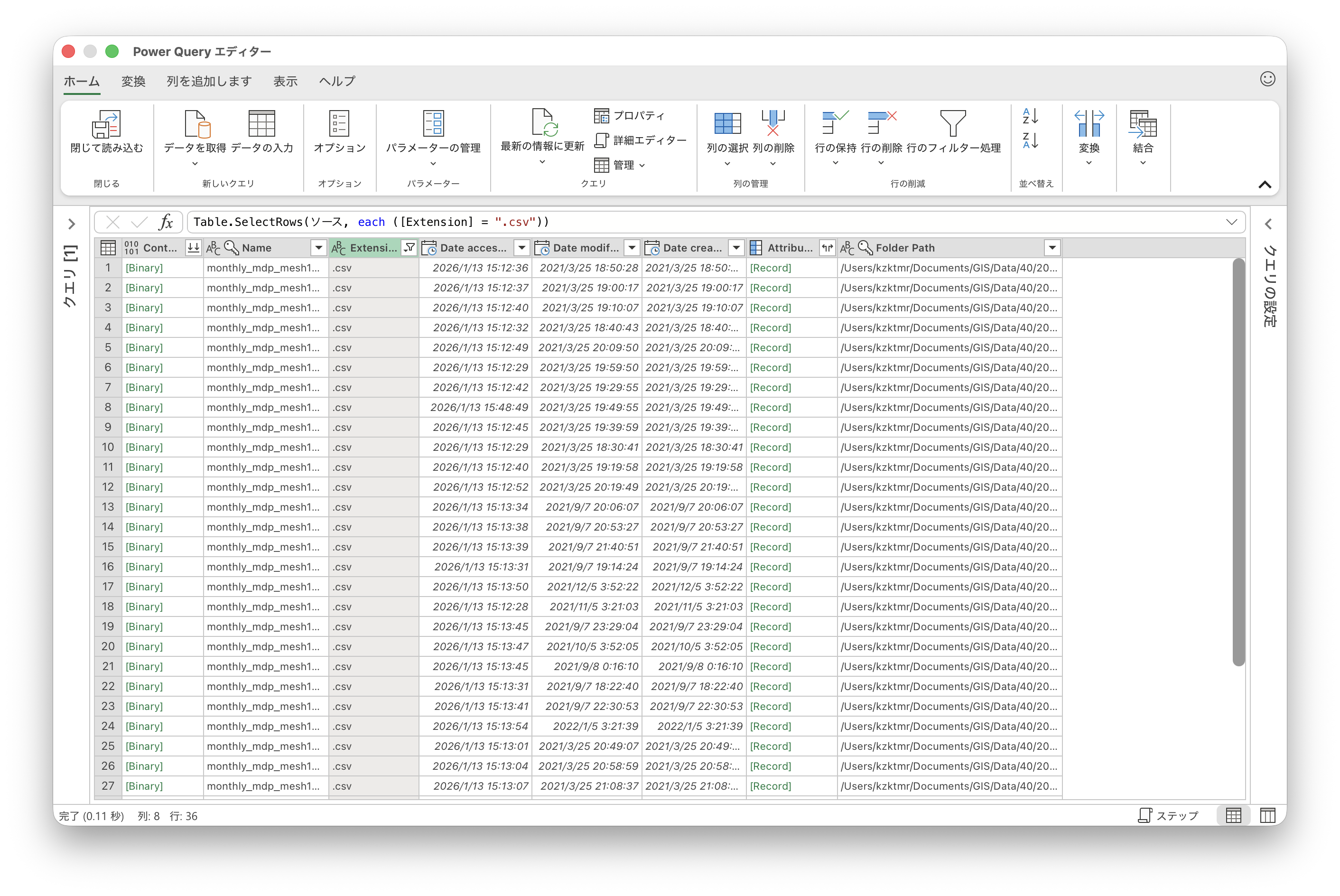This screenshot has width=1340, height=896.
Task: Switch to the grid data view
Action: pyautogui.click(x=1233, y=815)
